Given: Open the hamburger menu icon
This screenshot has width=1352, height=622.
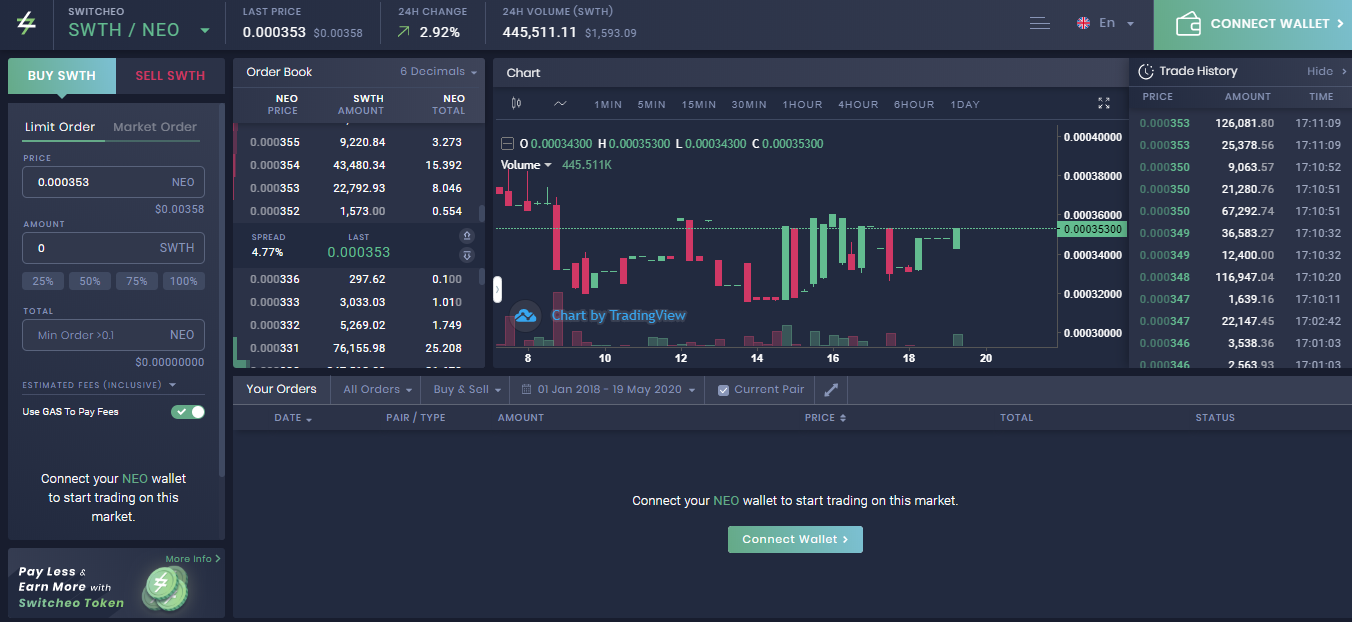Looking at the screenshot, I should pyautogui.click(x=1040, y=23).
